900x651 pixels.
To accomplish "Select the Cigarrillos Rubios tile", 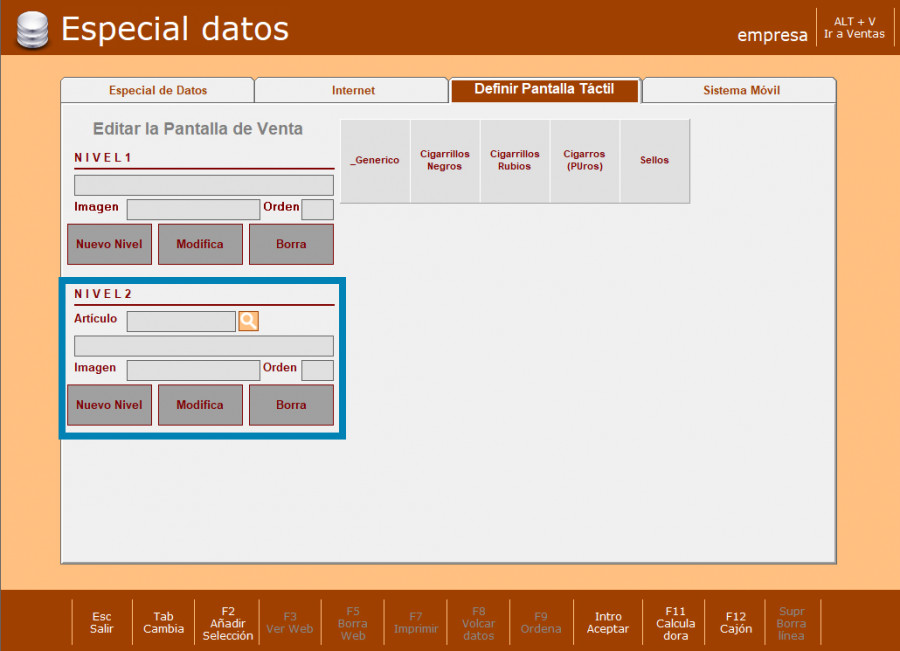I will (515, 161).
